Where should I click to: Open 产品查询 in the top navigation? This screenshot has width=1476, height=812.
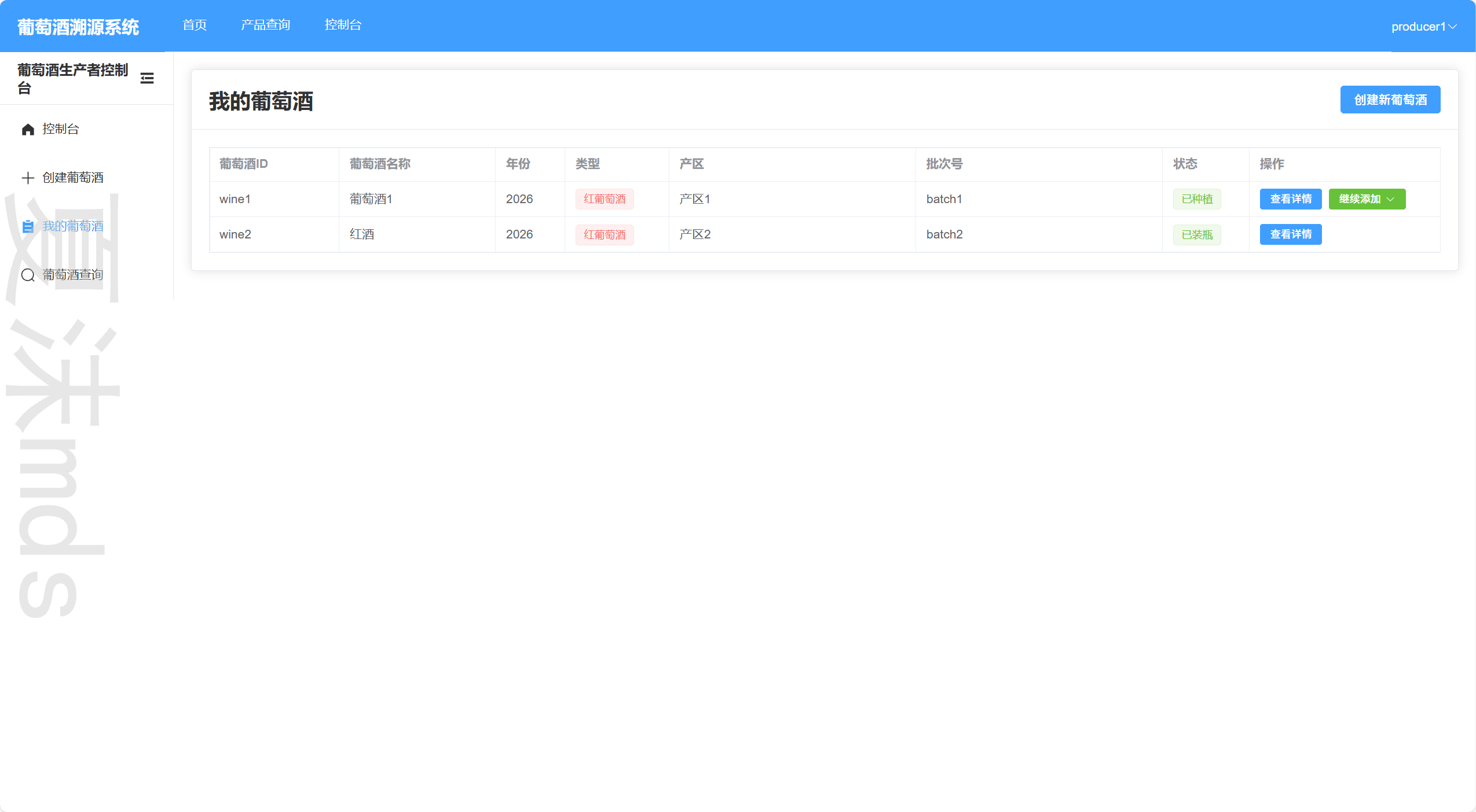pyautogui.click(x=265, y=25)
